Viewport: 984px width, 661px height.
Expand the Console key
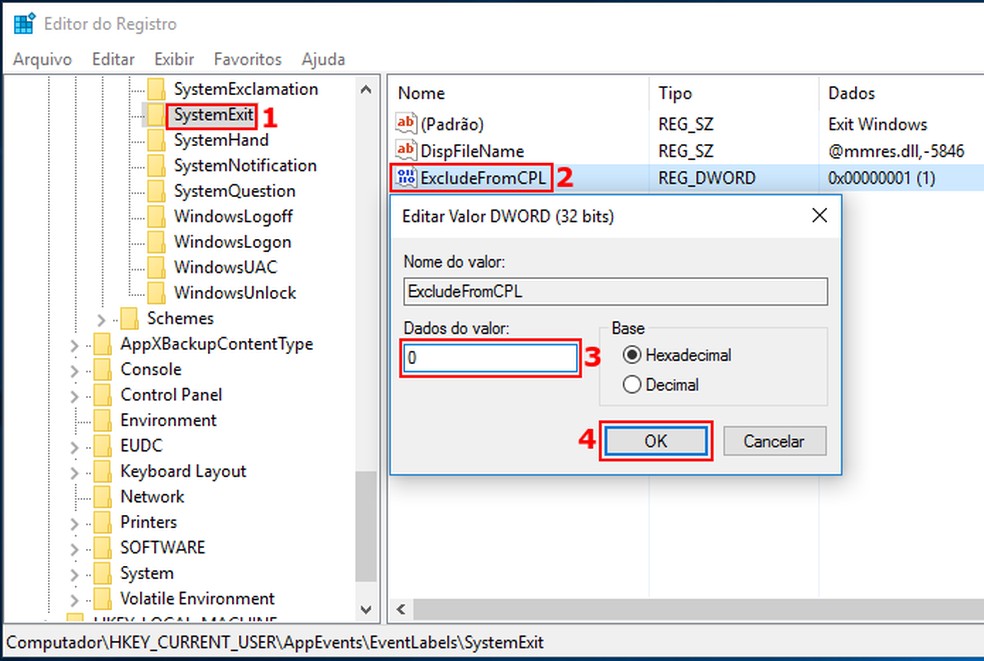(x=74, y=371)
